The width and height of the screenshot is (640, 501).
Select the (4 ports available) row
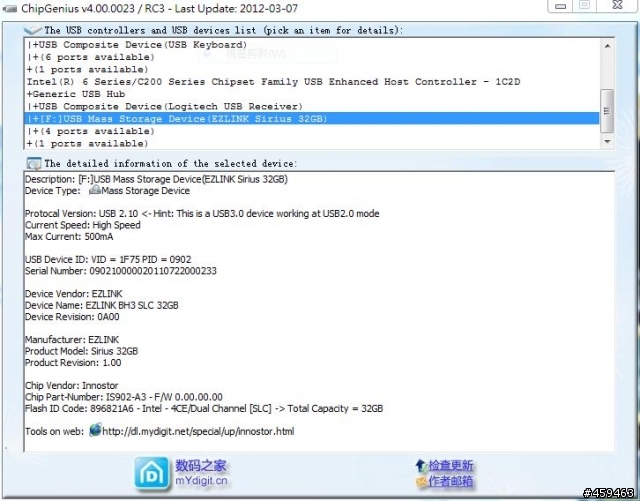click(x=311, y=131)
